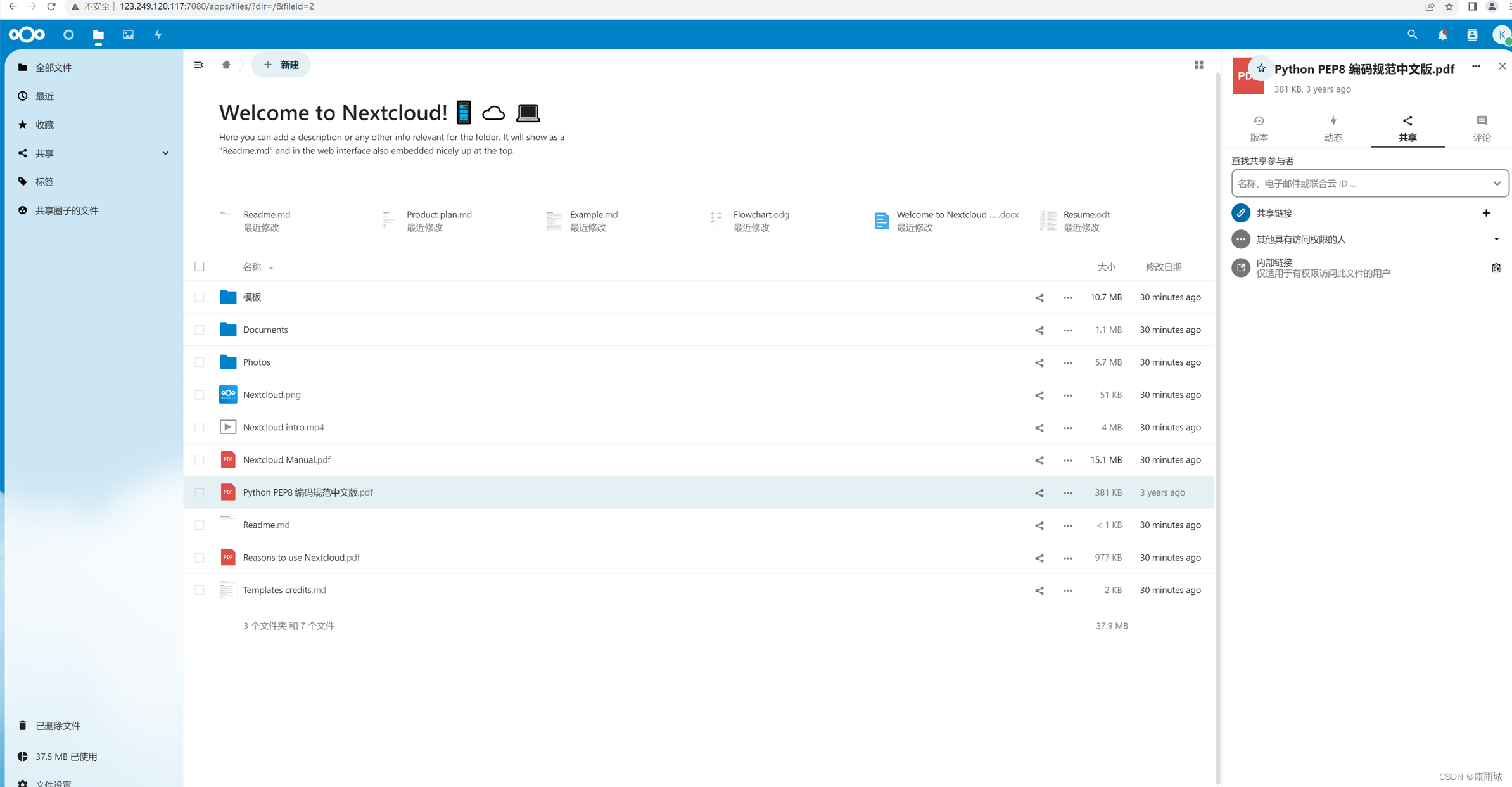Open the Files app icon
The width and height of the screenshot is (1512, 787).
click(98, 35)
